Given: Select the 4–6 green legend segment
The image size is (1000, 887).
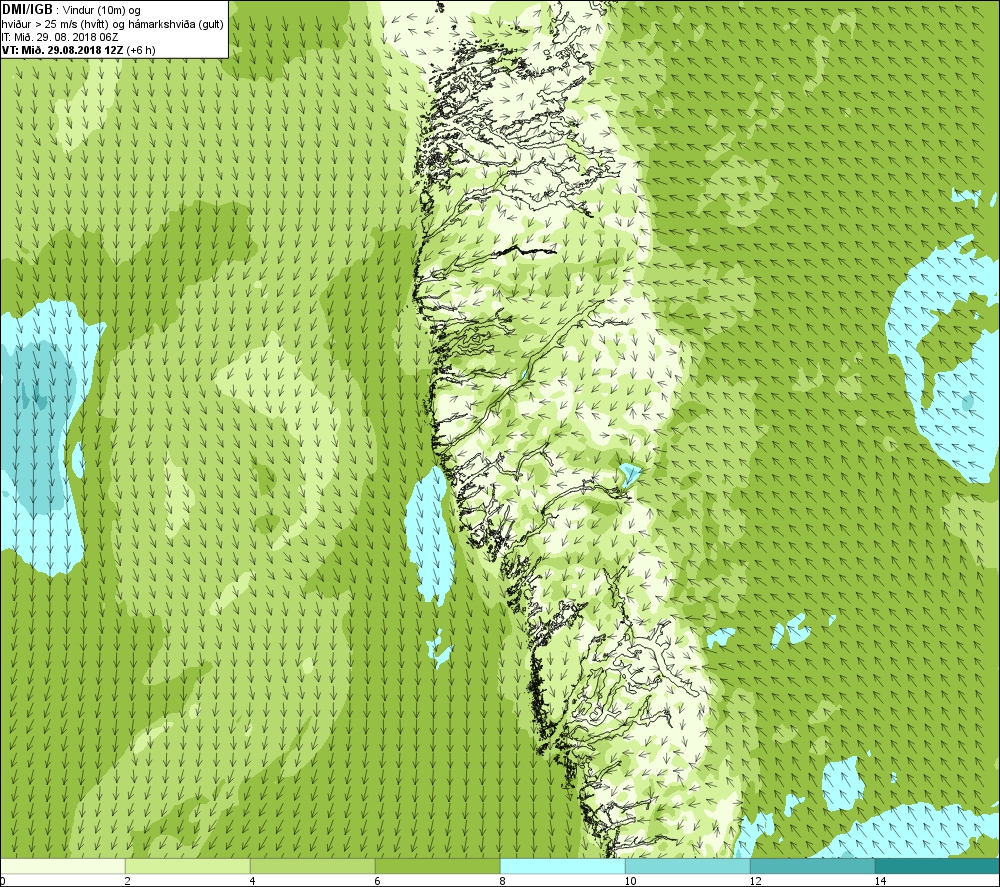Looking at the screenshot, I should pyautogui.click(x=312, y=866).
